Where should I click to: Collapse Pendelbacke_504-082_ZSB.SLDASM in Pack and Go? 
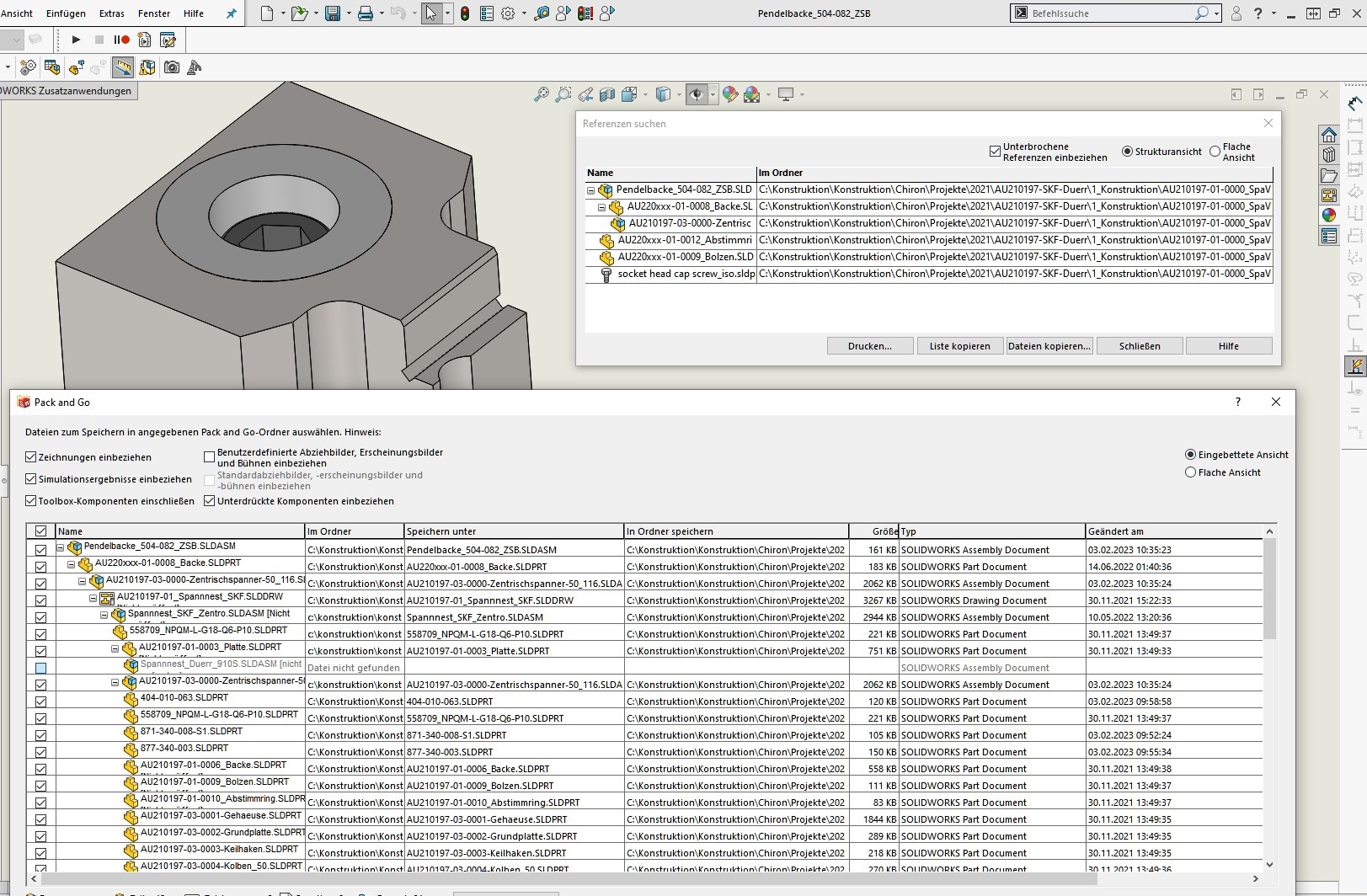pos(61,547)
